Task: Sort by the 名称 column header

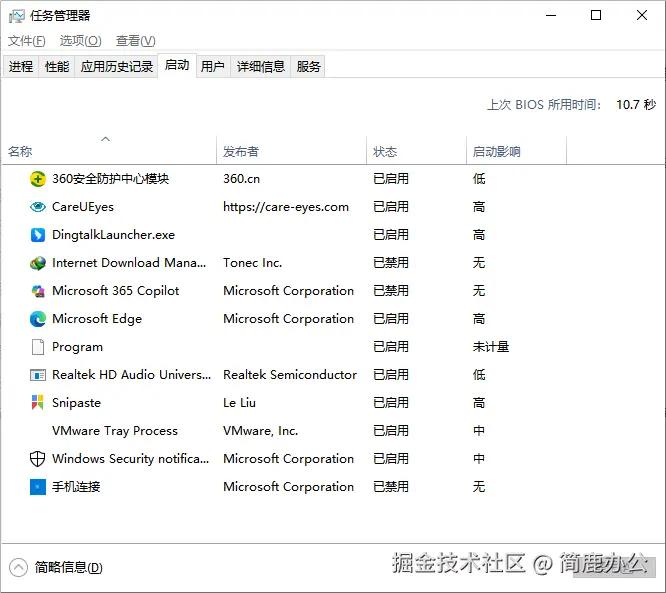Action: point(110,152)
